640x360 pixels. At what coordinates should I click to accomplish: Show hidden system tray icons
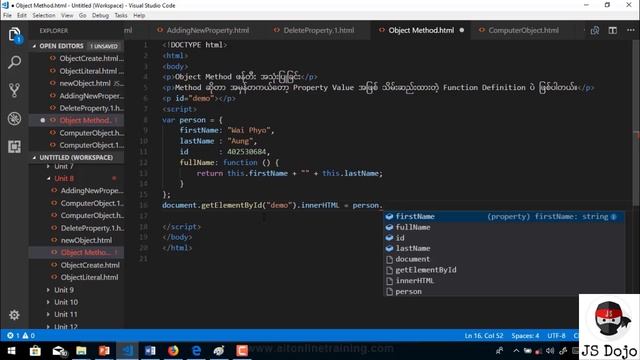pos(516,351)
